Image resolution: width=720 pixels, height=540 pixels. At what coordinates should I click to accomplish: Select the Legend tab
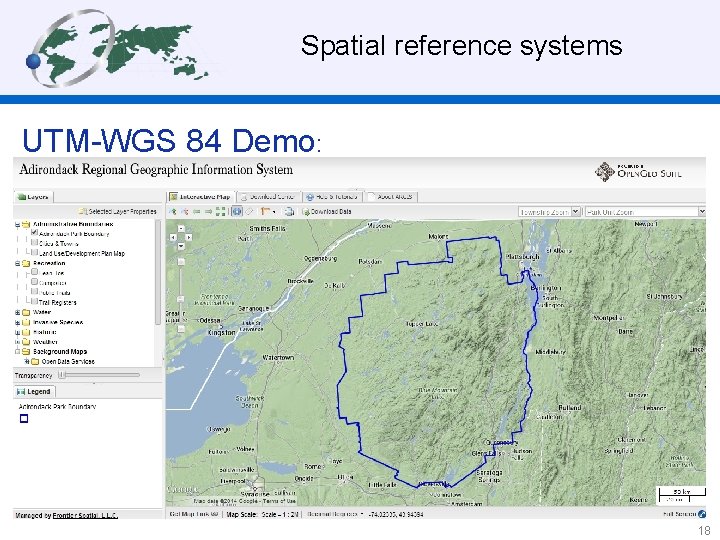pos(34,392)
